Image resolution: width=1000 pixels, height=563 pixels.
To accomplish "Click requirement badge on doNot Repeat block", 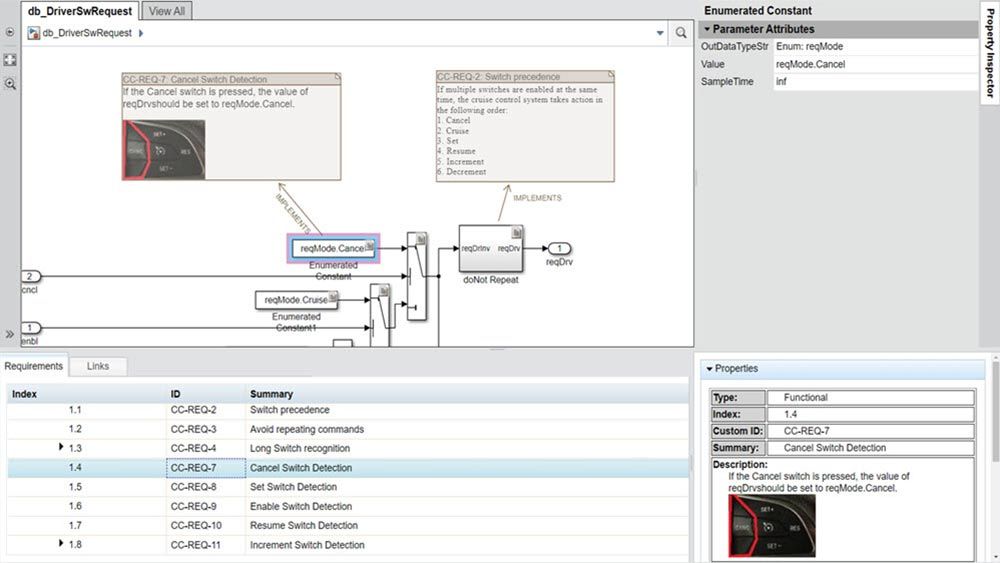I will [517, 233].
